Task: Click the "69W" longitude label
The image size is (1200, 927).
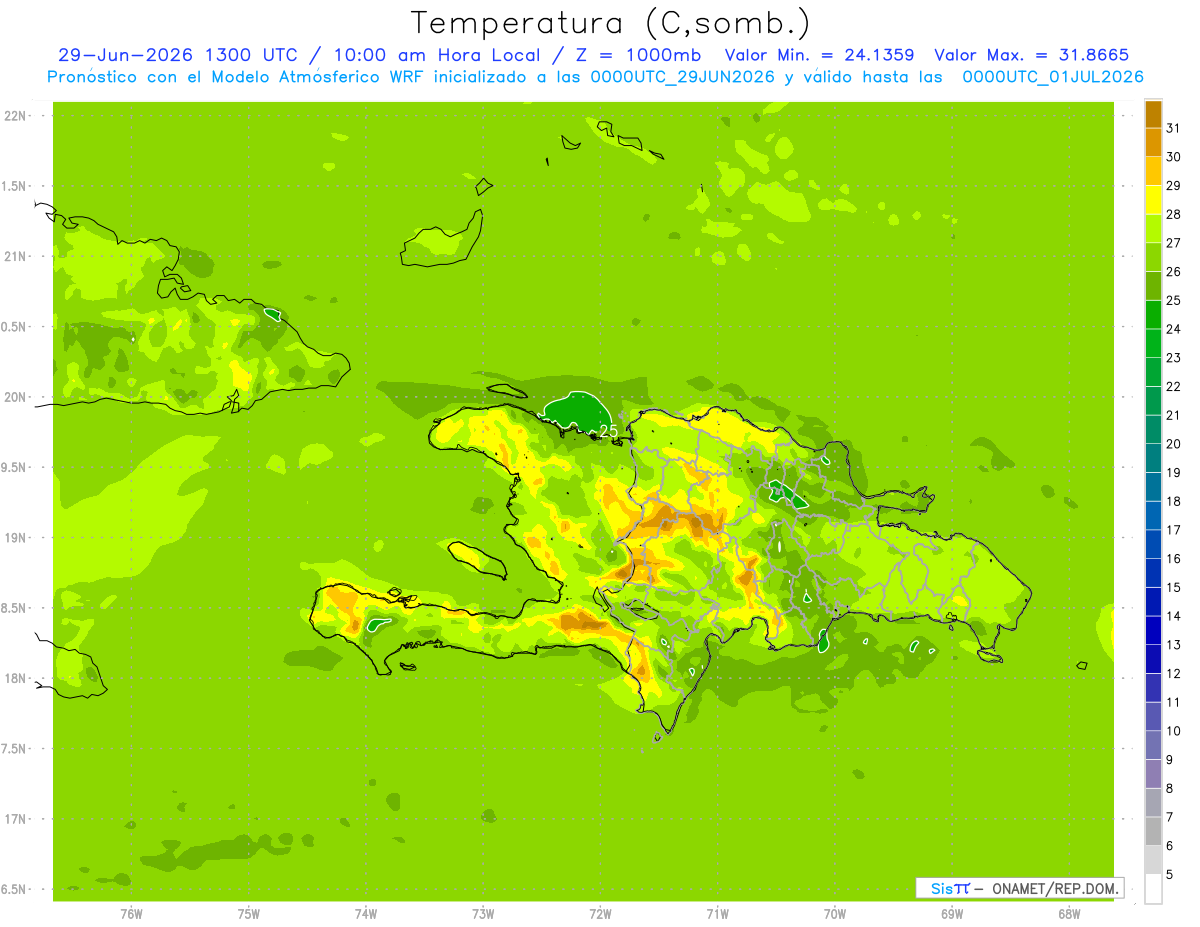Action: pos(952,914)
